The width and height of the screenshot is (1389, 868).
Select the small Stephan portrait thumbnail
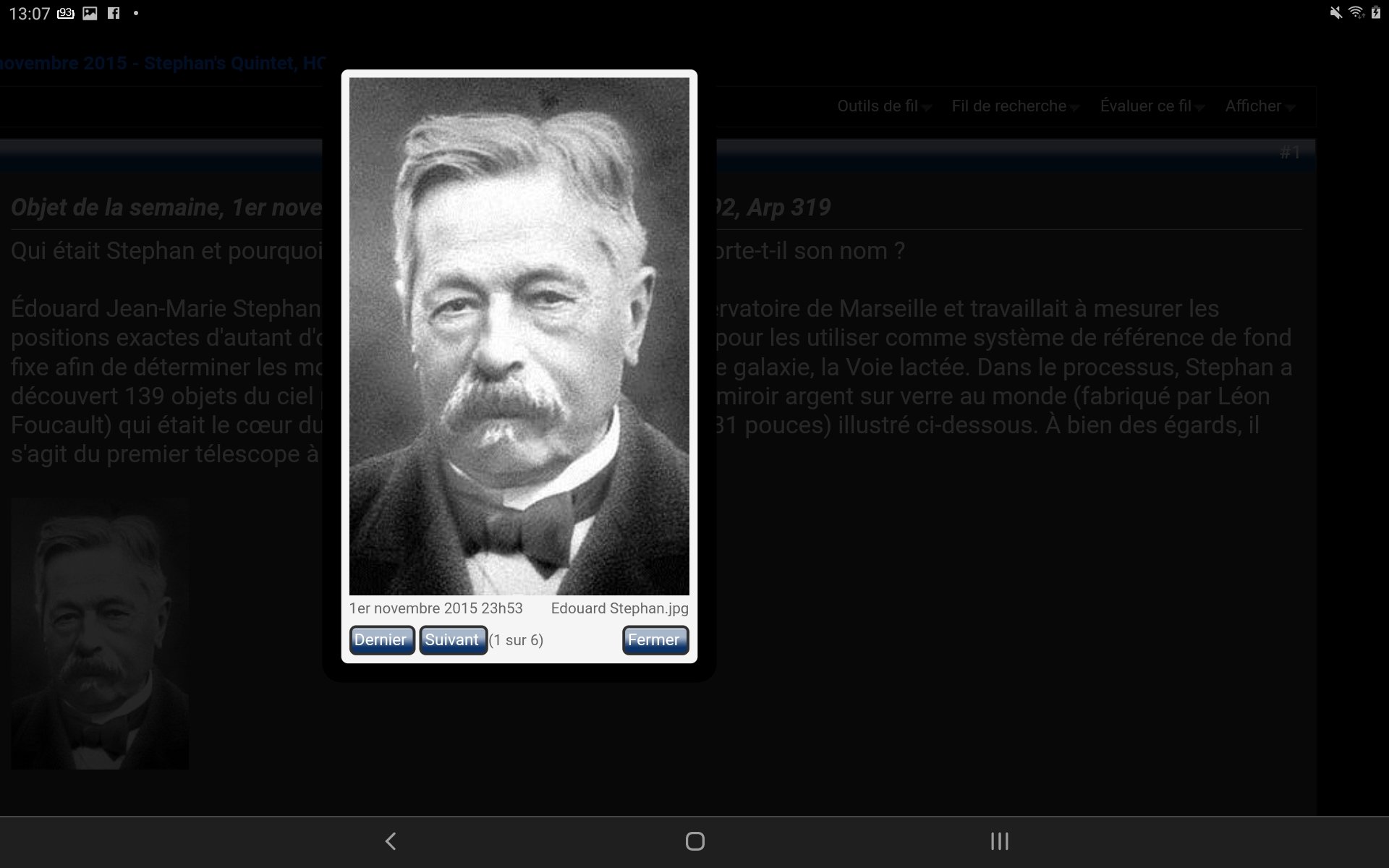(100, 633)
